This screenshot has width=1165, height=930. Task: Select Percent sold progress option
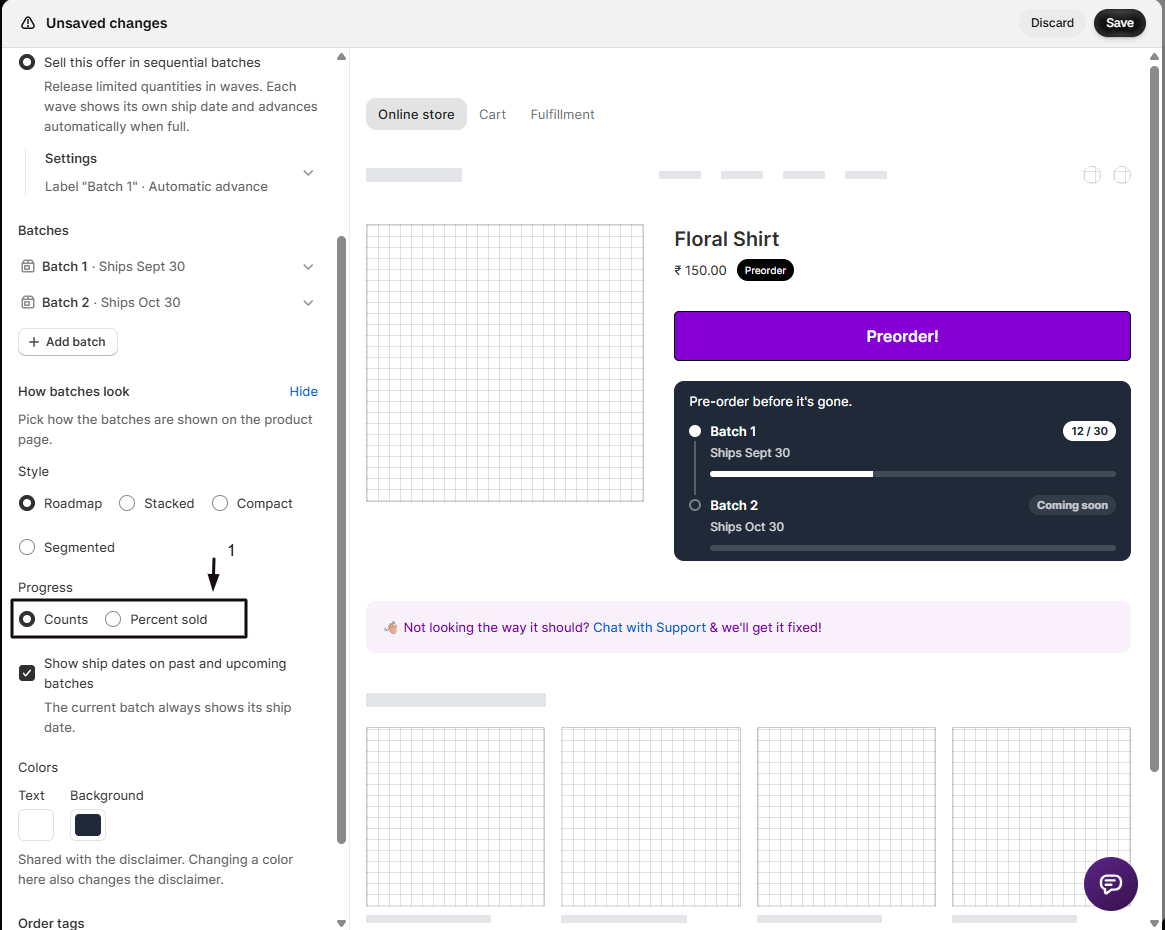(x=113, y=620)
